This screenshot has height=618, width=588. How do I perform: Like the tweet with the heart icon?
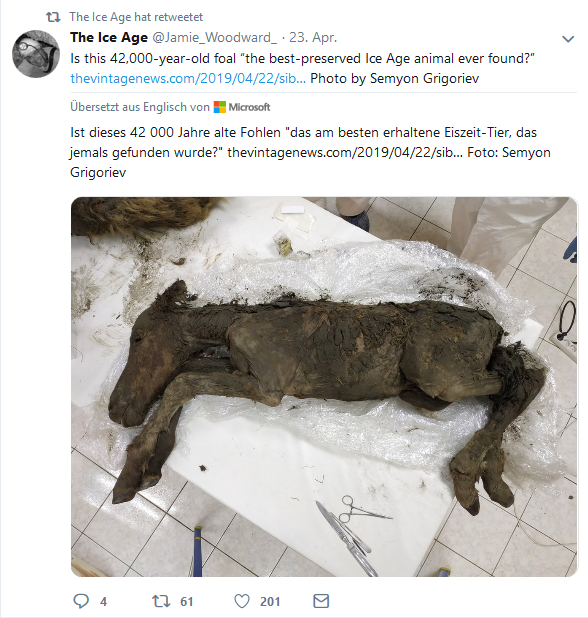tap(242, 601)
